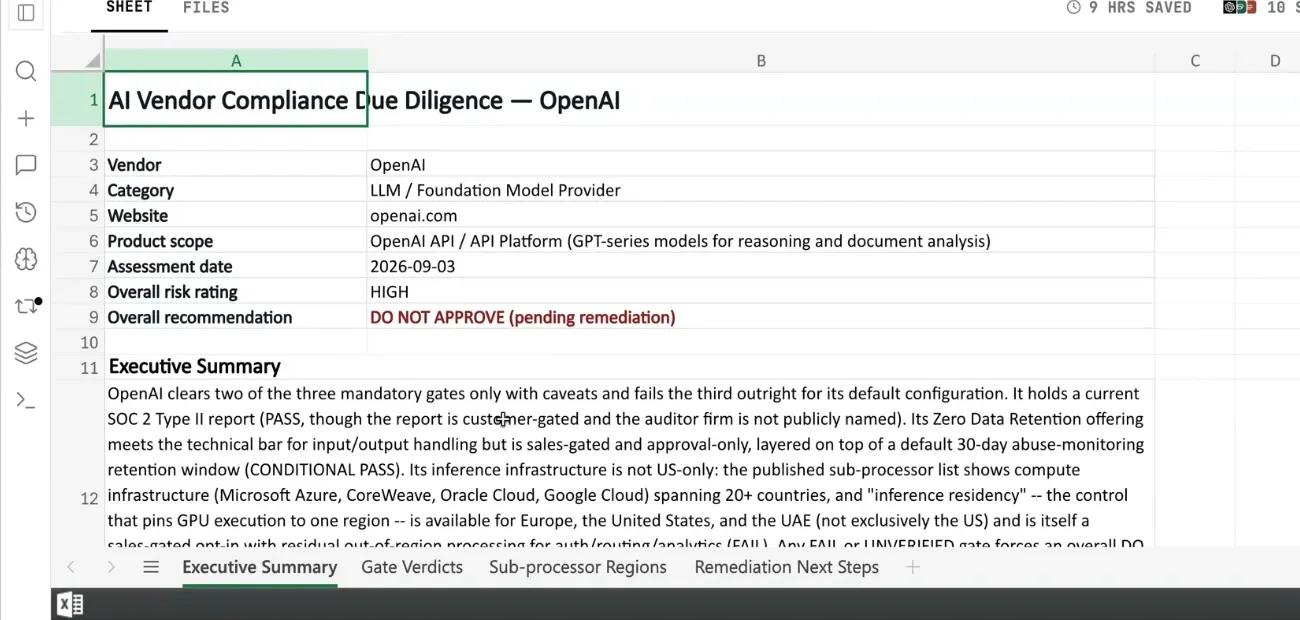Open the terminal prompt icon
1300x620 pixels.
(x=26, y=400)
